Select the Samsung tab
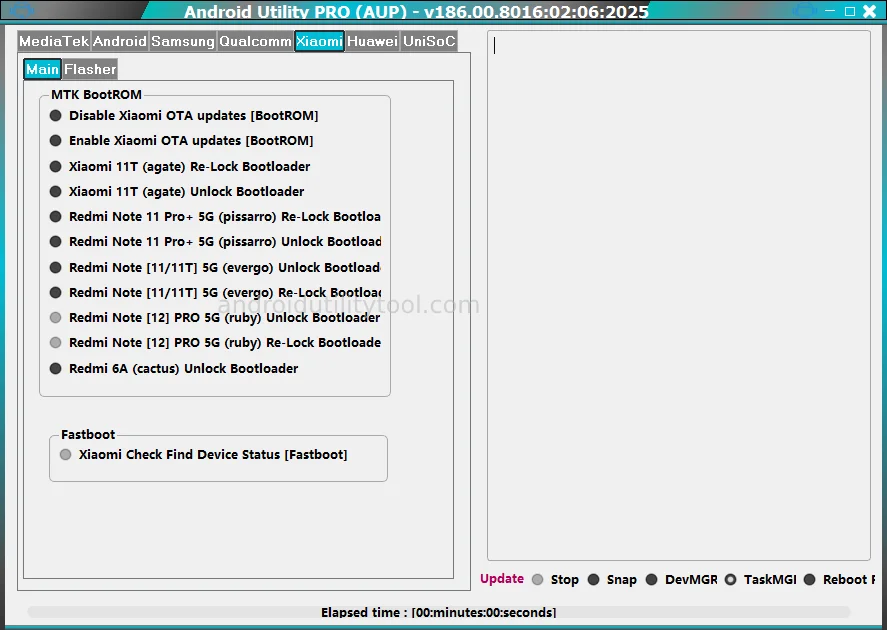887x630 pixels. click(183, 41)
